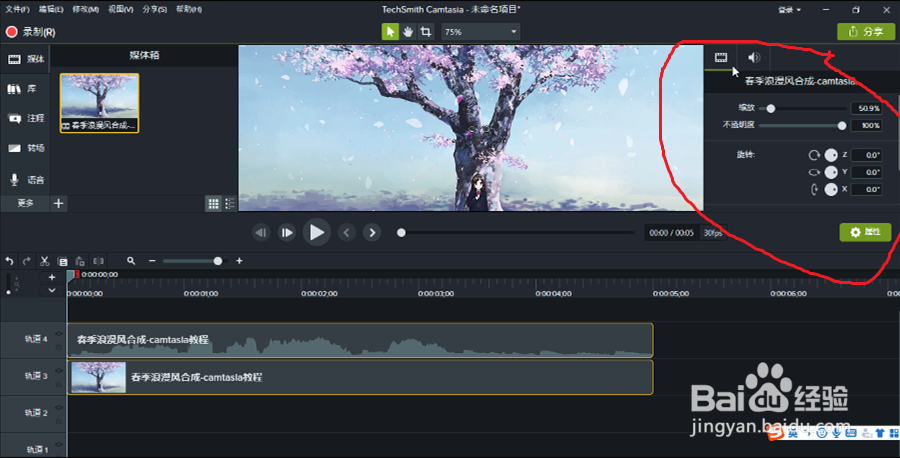Click the timeline Copy icon
The width and height of the screenshot is (900, 458).
63,261
